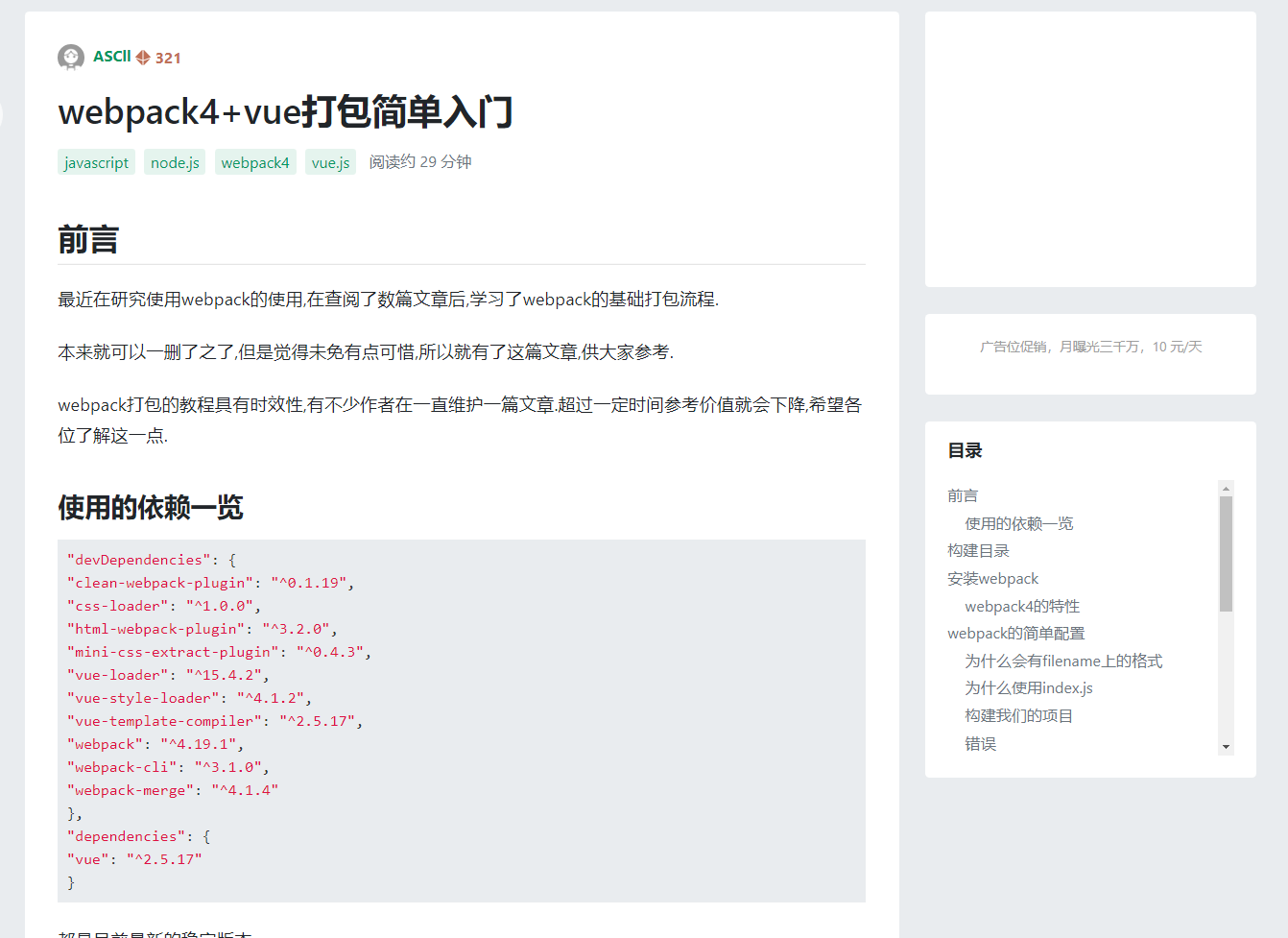Click the "dependencies": { code line

(x=139, y=836)
